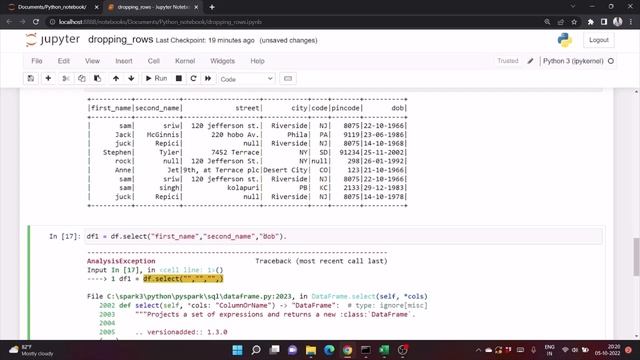Click the AnalysisException error text
Screen dimensions: 640x360
pos(121,261)
